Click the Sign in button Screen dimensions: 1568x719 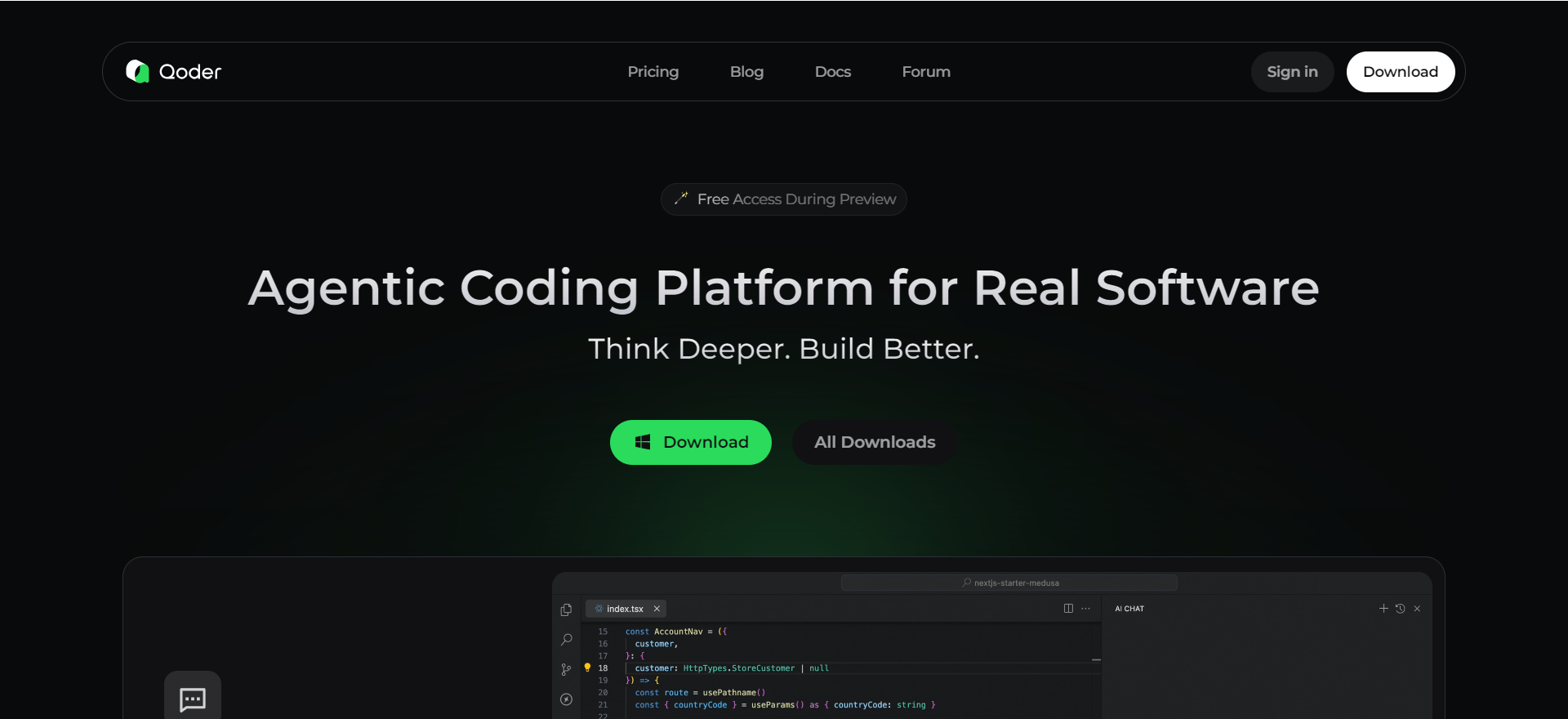pyautogui.click(x=1292, y=72)
